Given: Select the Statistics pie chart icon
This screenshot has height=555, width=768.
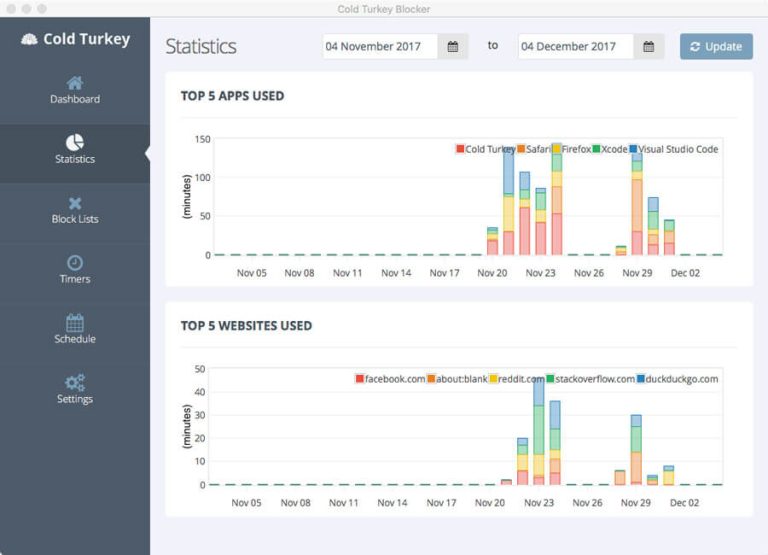Looking at the screenshot, I should 75,142.
